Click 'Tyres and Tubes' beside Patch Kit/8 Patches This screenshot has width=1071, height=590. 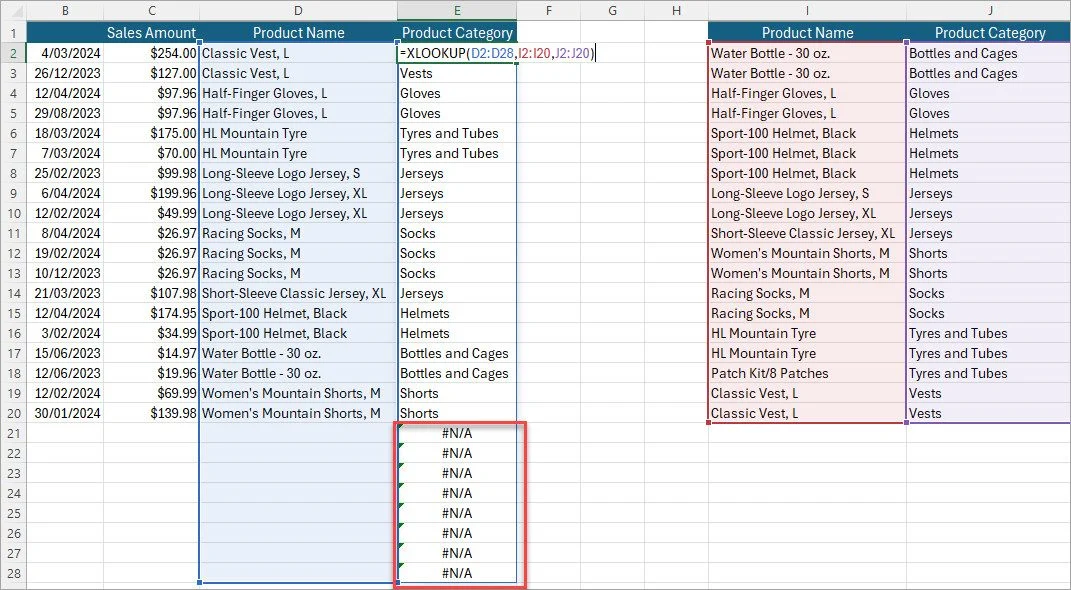tap(989, 373)
